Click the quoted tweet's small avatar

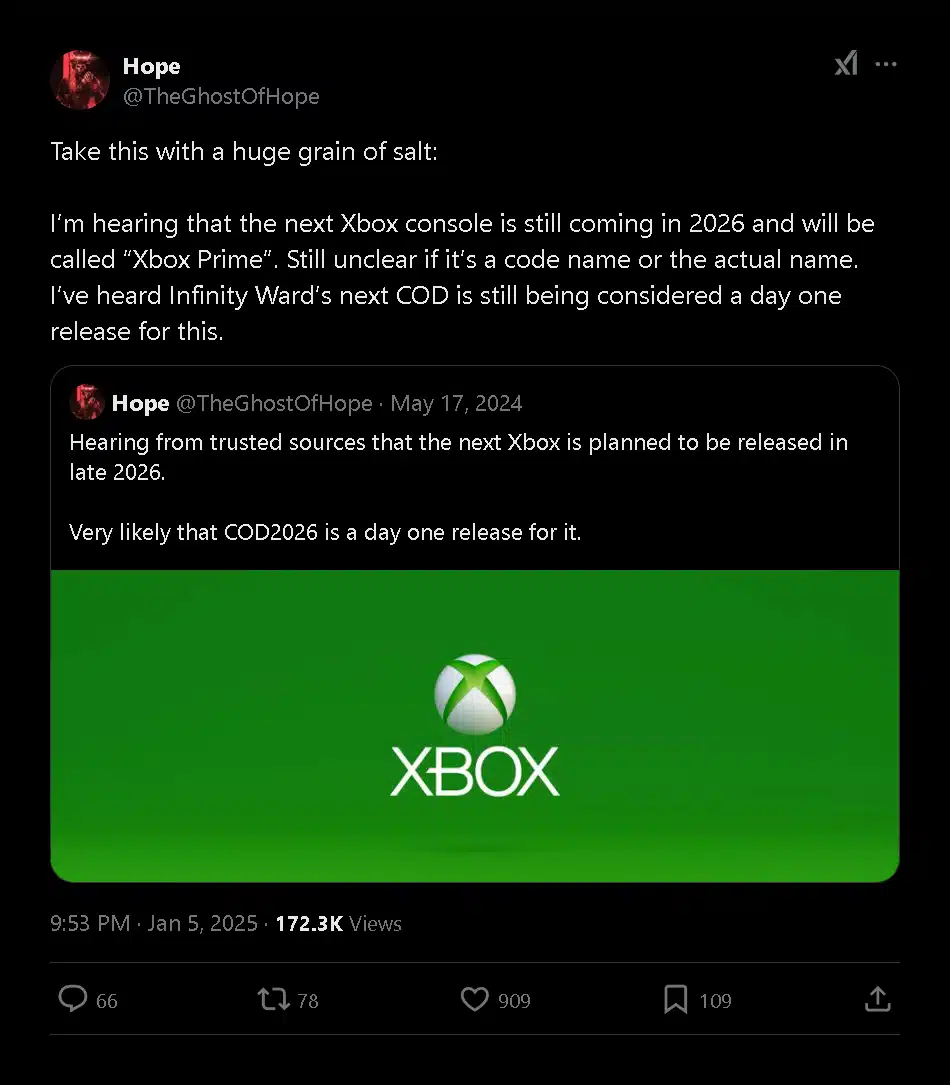pos(88,403)
